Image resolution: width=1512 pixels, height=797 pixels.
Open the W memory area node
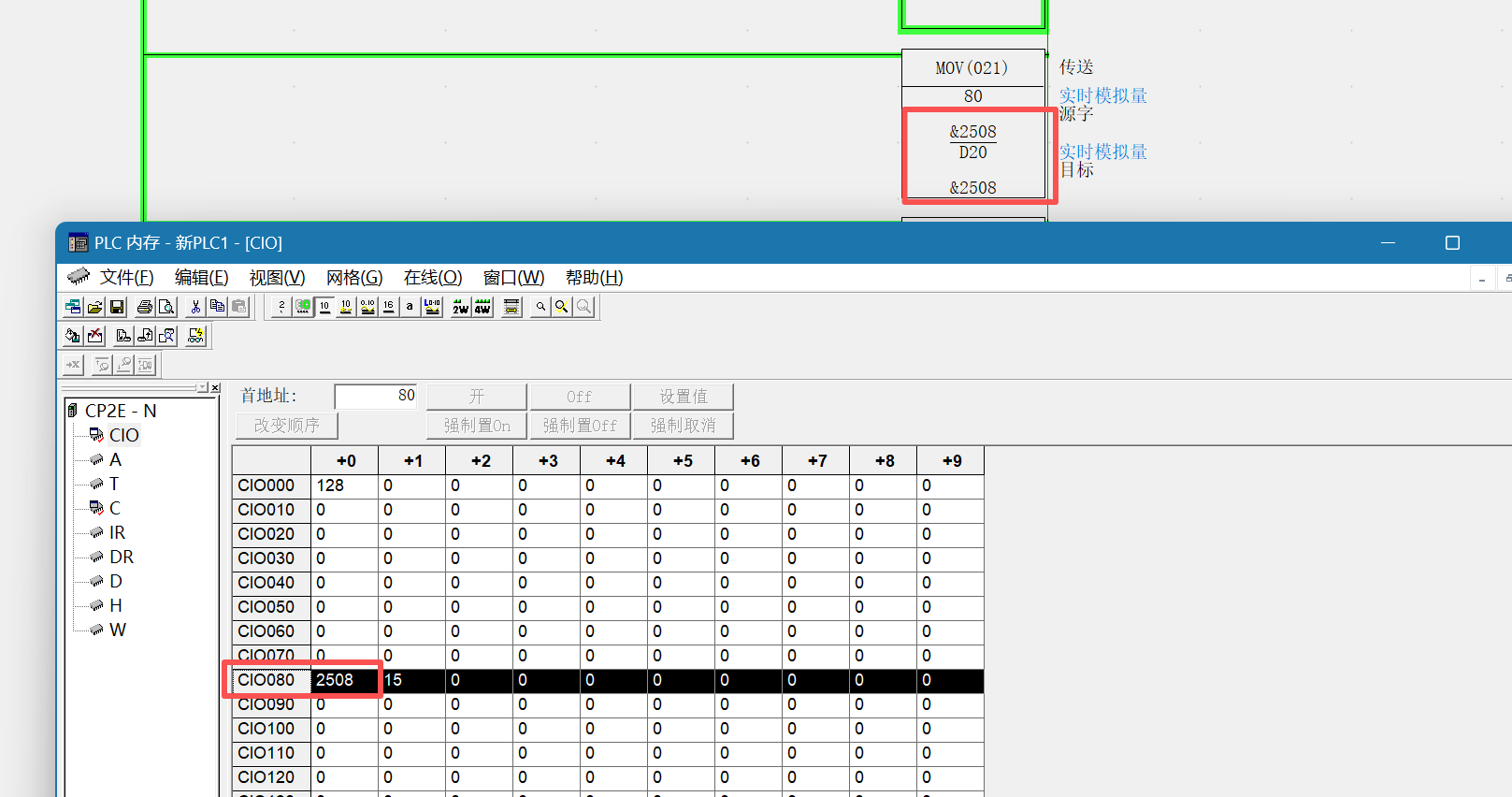click(x=118, y=630)
